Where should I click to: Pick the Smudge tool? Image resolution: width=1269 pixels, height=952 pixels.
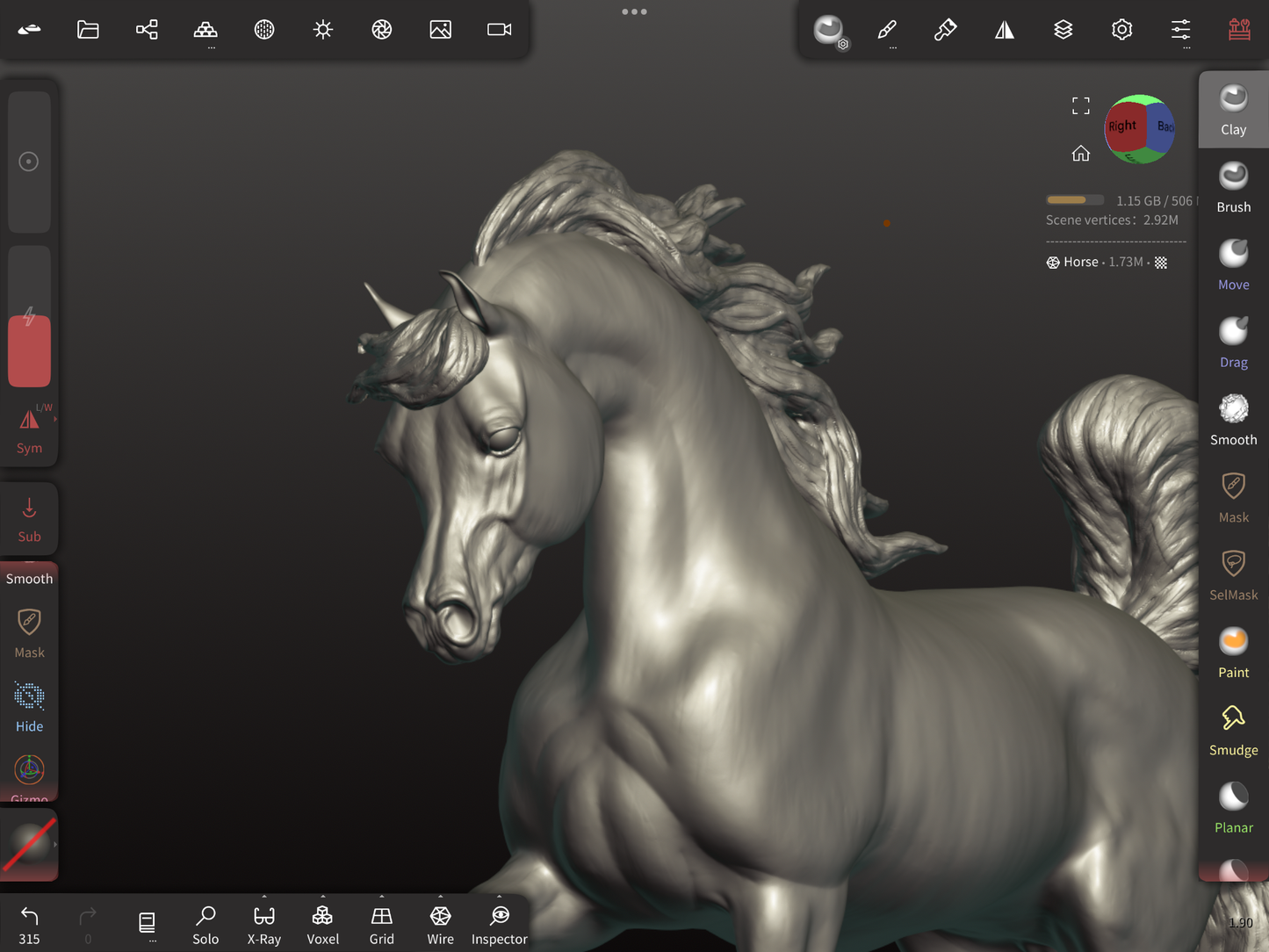(1233, 730)
